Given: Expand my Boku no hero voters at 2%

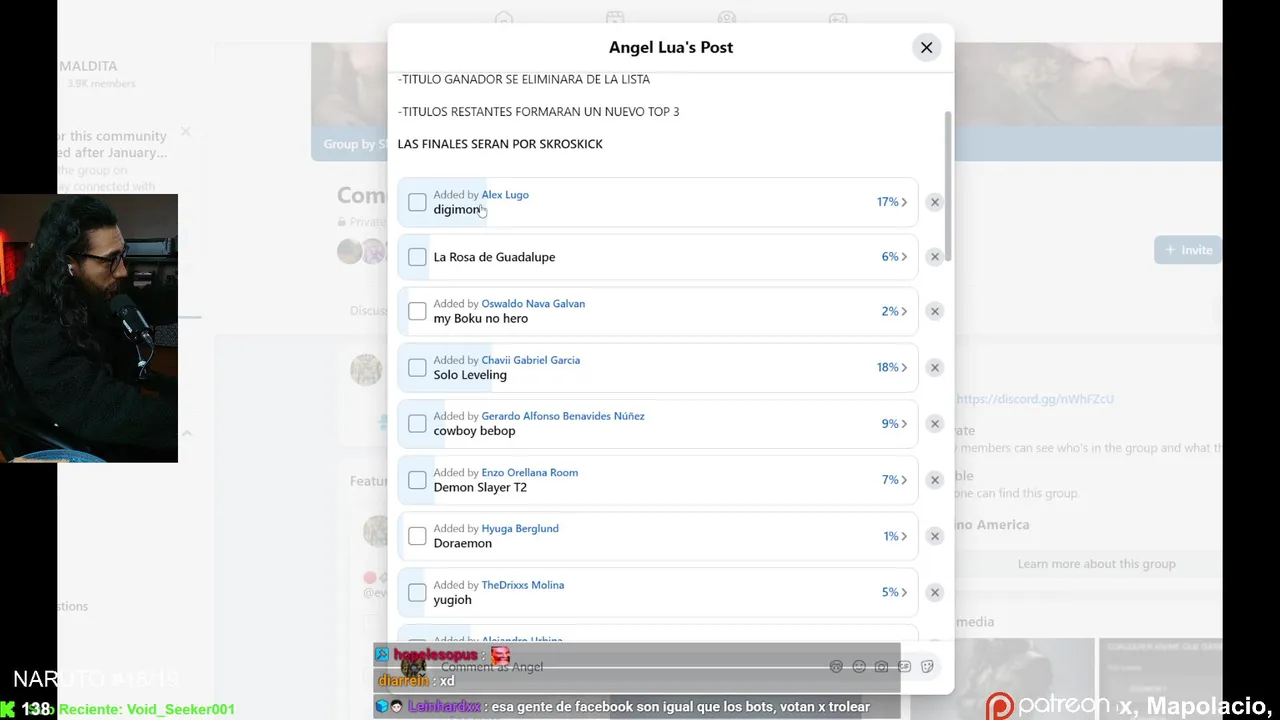Looking at the screenshot, I should click(x=894, y=311).
